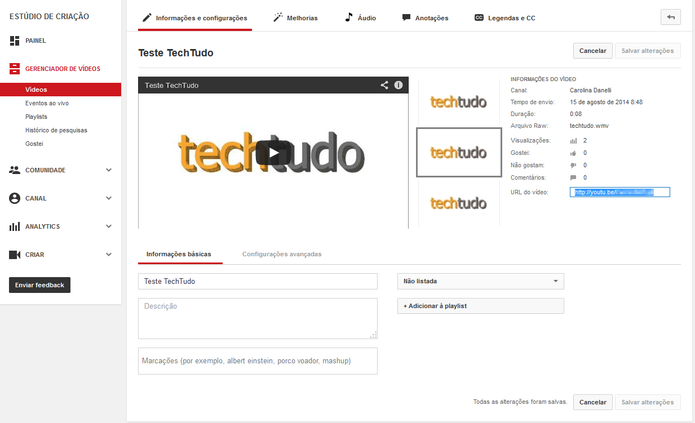Open Histórico de pesquisas in sidebar
The height and width of the screenshot is (423, 695).
pyautogui.click(x=56, y=130)
